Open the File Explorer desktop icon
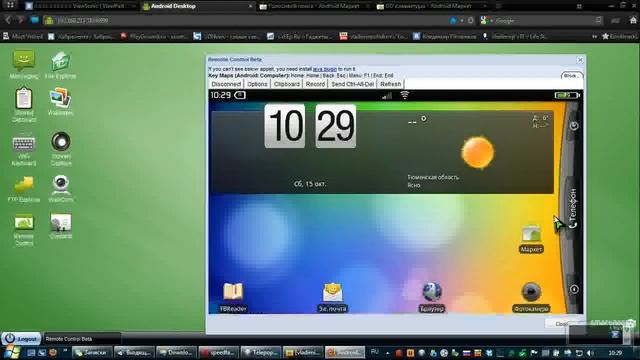 pyautogui.click(x=60, y=64)
